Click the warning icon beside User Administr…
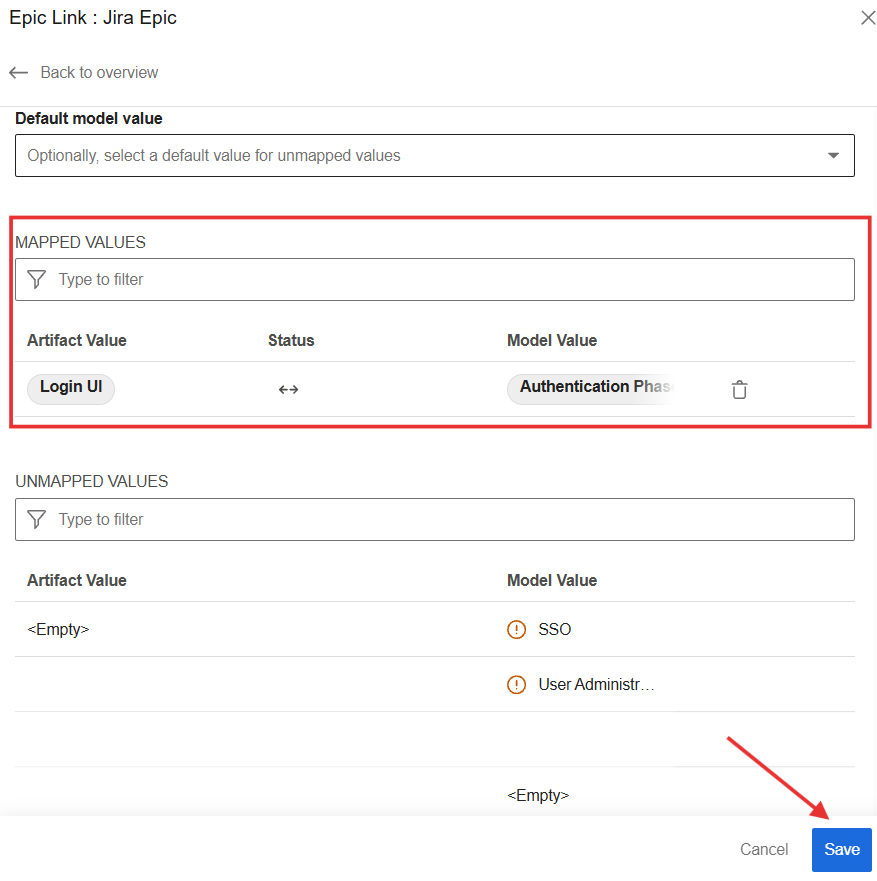This screenshot has height=881, width=877. point(516,685)
